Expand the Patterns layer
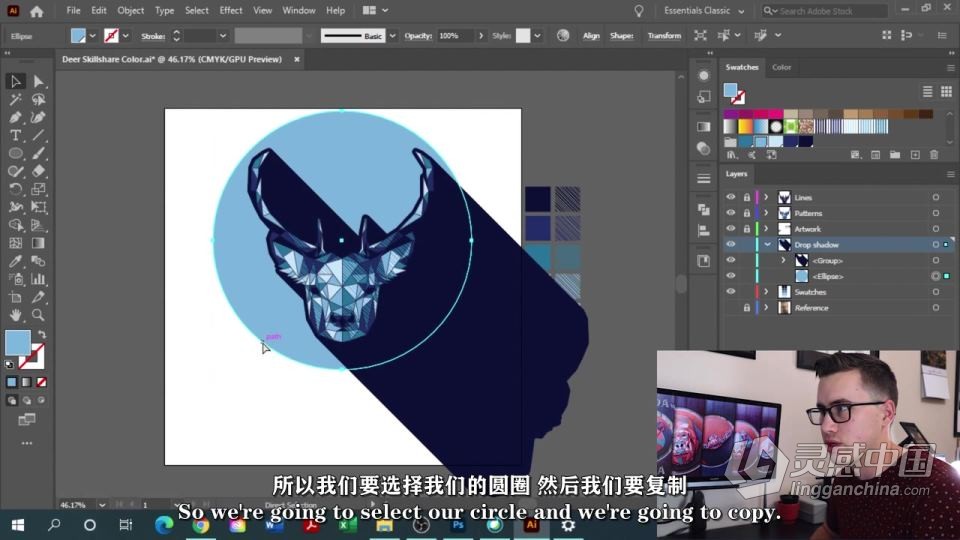 (x=766, y=213)
